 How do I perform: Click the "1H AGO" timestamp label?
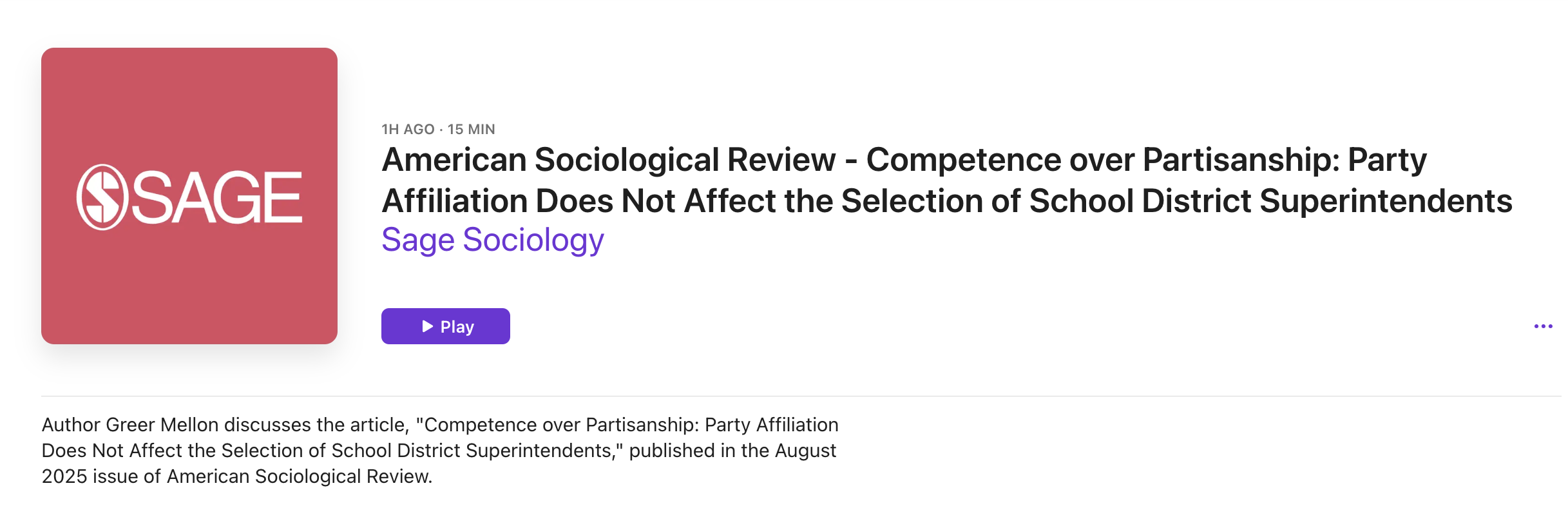coord(408,129)
